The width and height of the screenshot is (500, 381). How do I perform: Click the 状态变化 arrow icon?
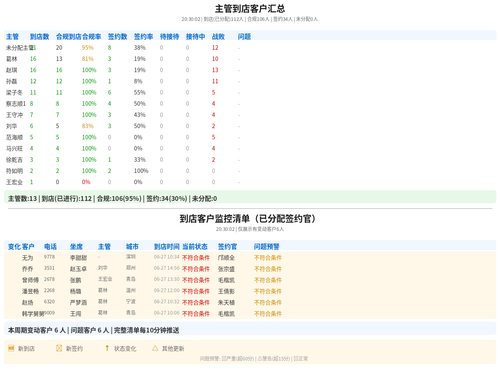click(x=107, y=348)
